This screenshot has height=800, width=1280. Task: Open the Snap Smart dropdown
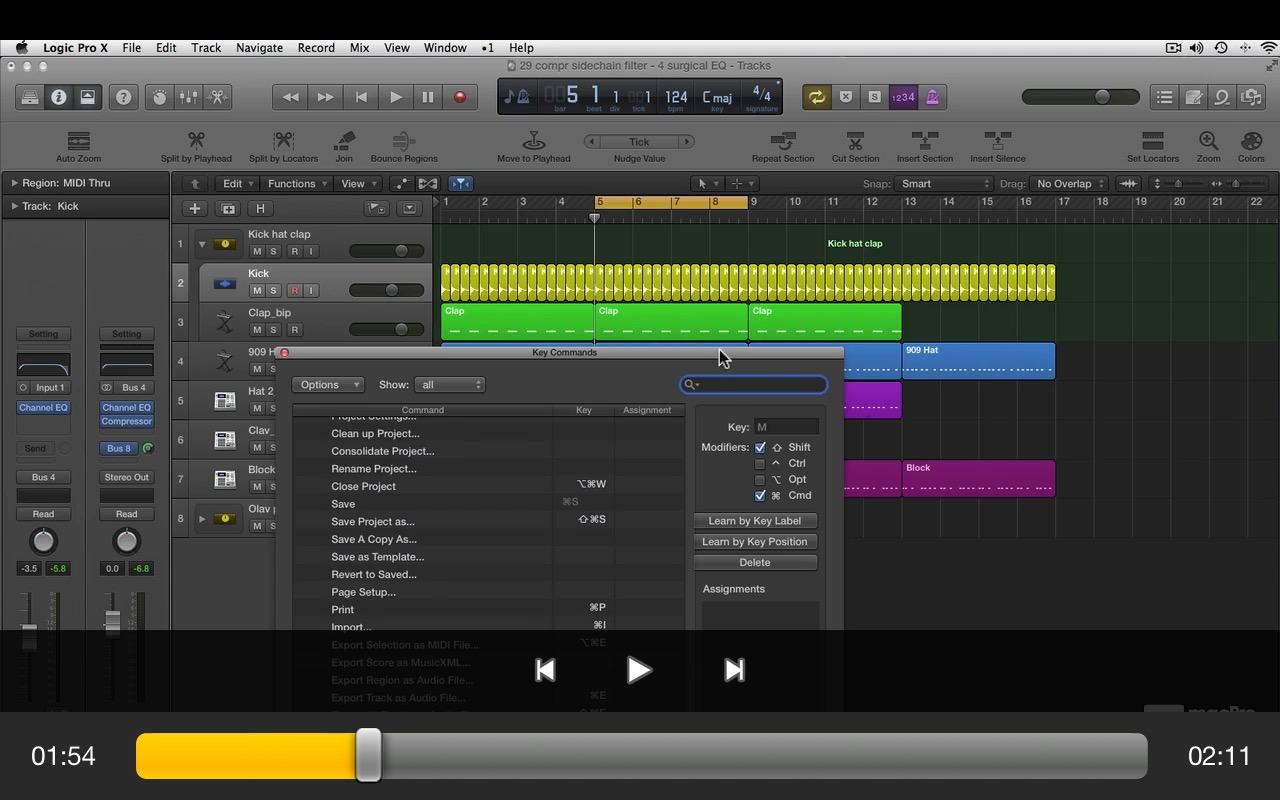click(944, 184)
